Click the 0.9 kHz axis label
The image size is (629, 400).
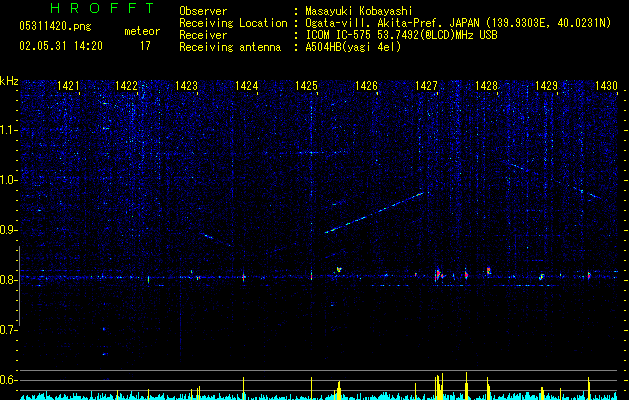(8, 230)
